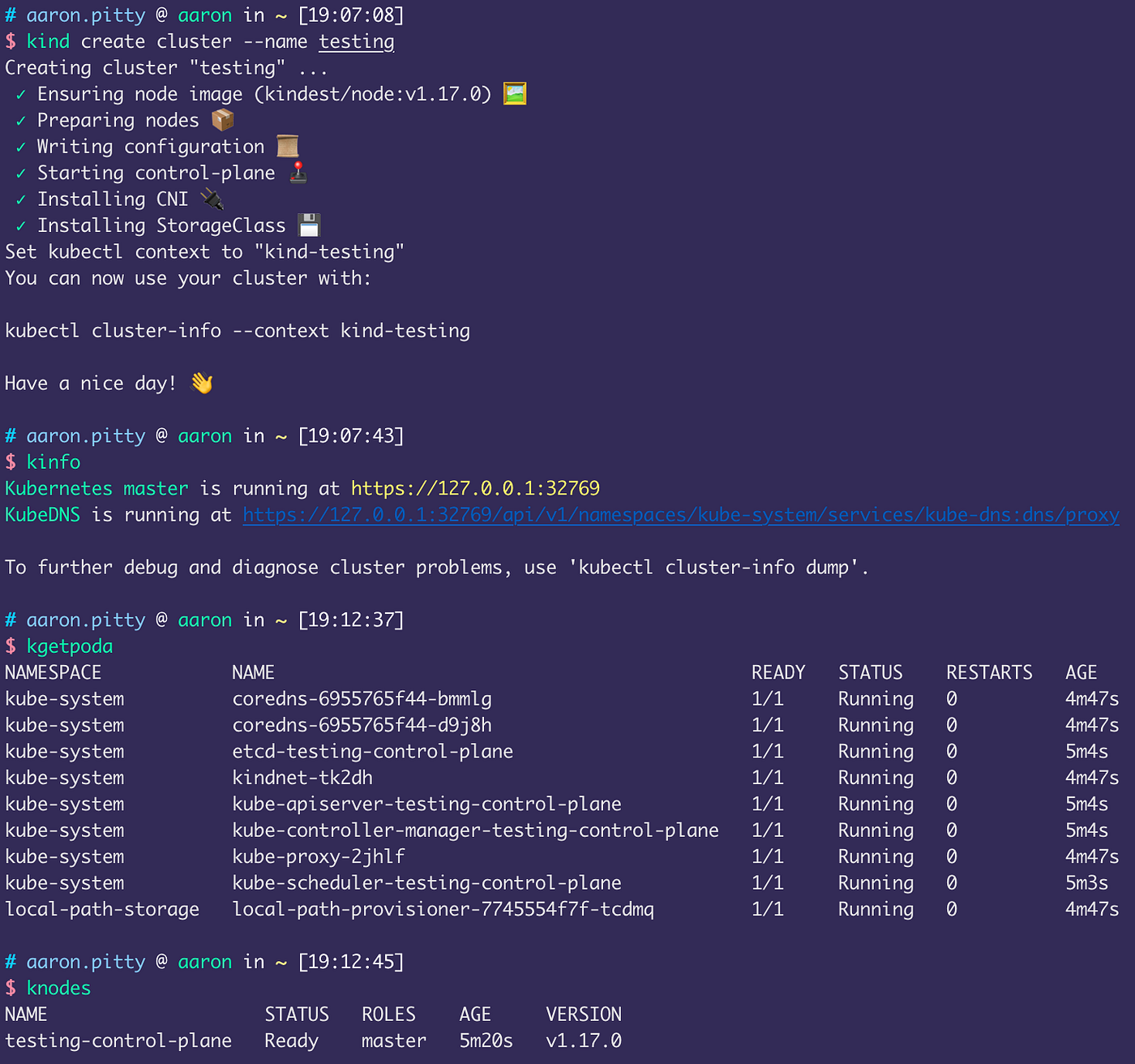This screenshot has width=1135, height=1064.
Task: Click the checkmark before Installing CNI
Action: point(21,199)
